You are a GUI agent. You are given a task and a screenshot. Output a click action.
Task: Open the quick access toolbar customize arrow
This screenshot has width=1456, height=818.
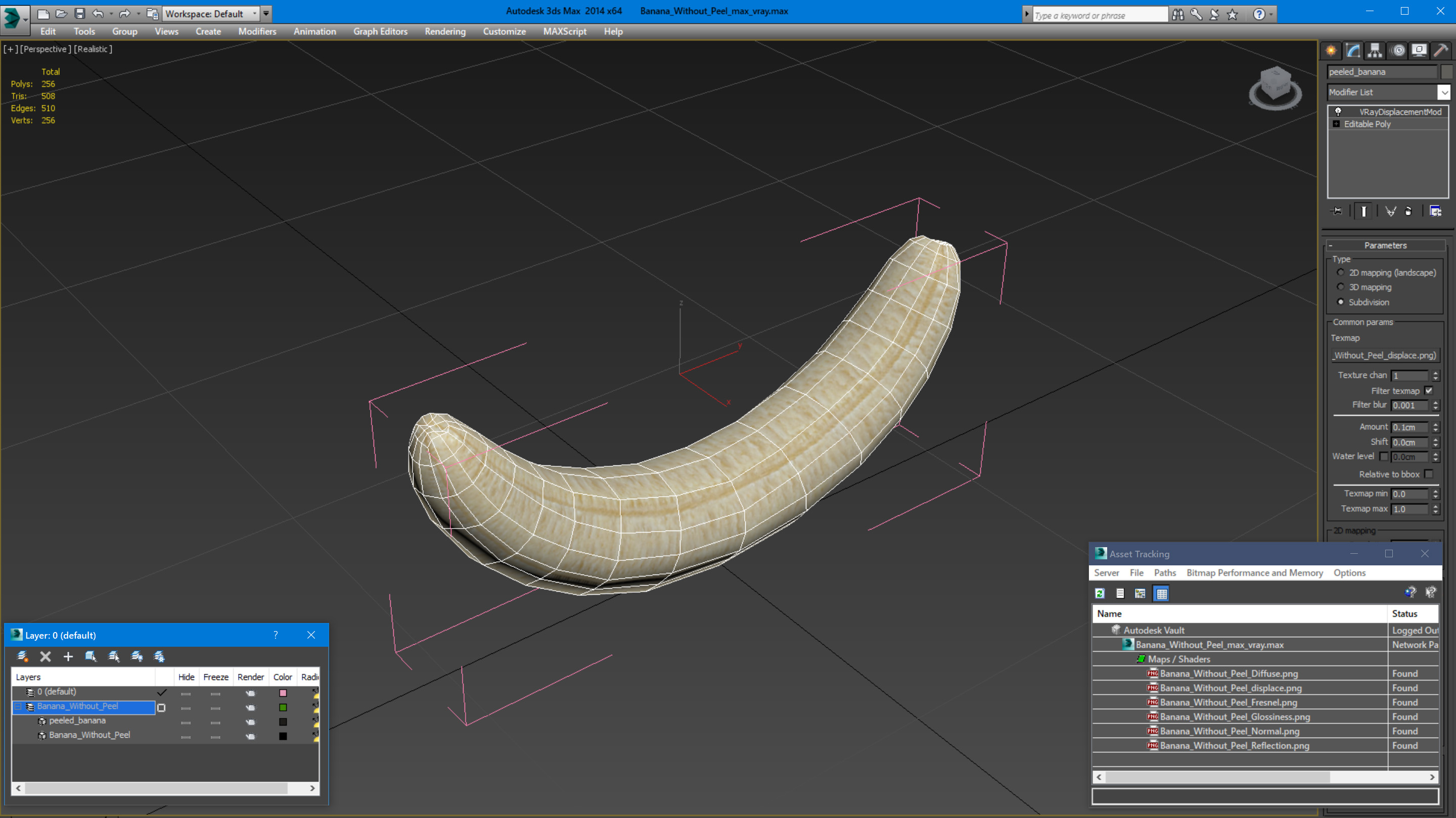tap(266, 14)
